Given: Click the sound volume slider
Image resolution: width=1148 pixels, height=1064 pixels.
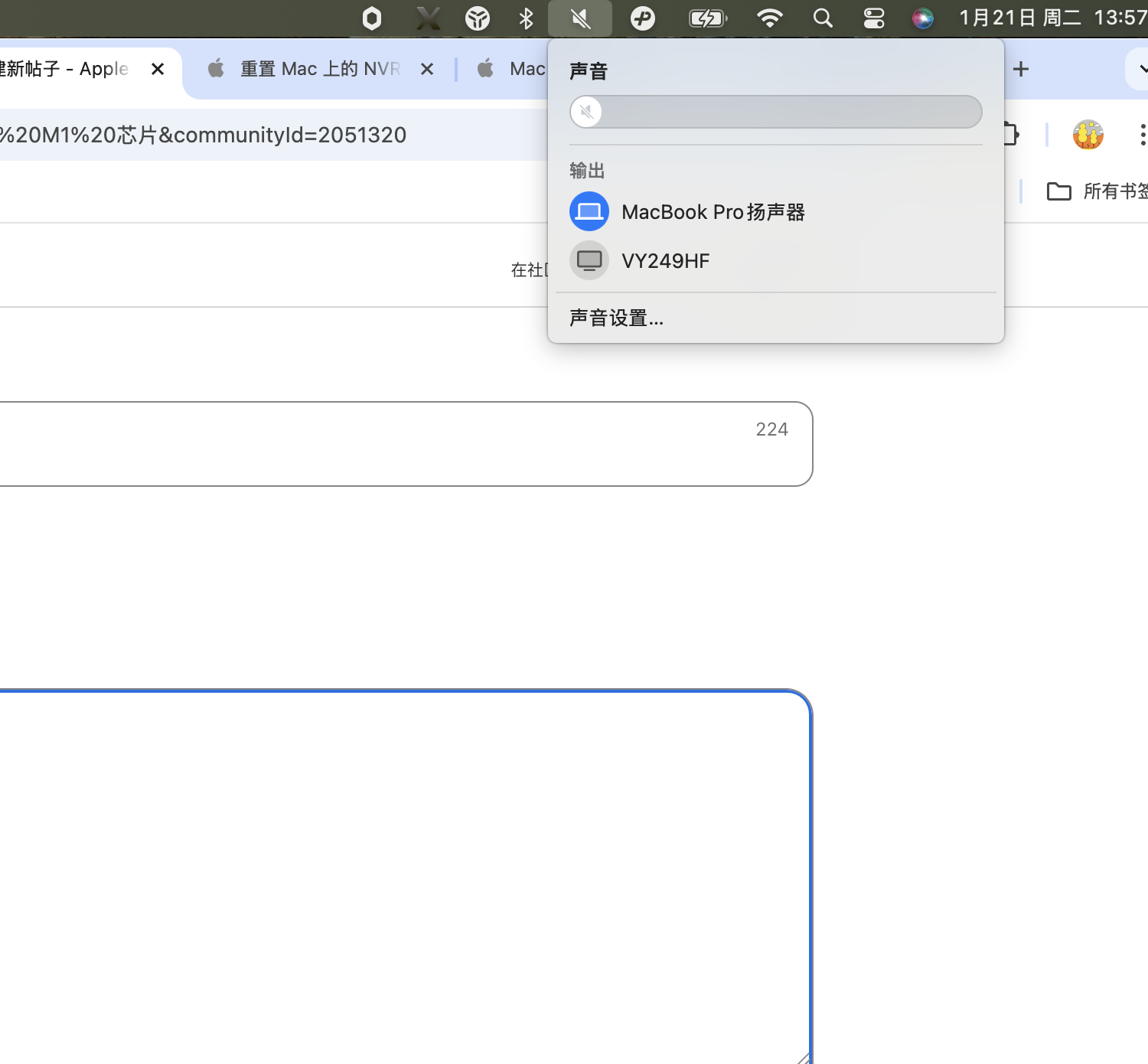Looking at the screenshot, I should (775, 113).
